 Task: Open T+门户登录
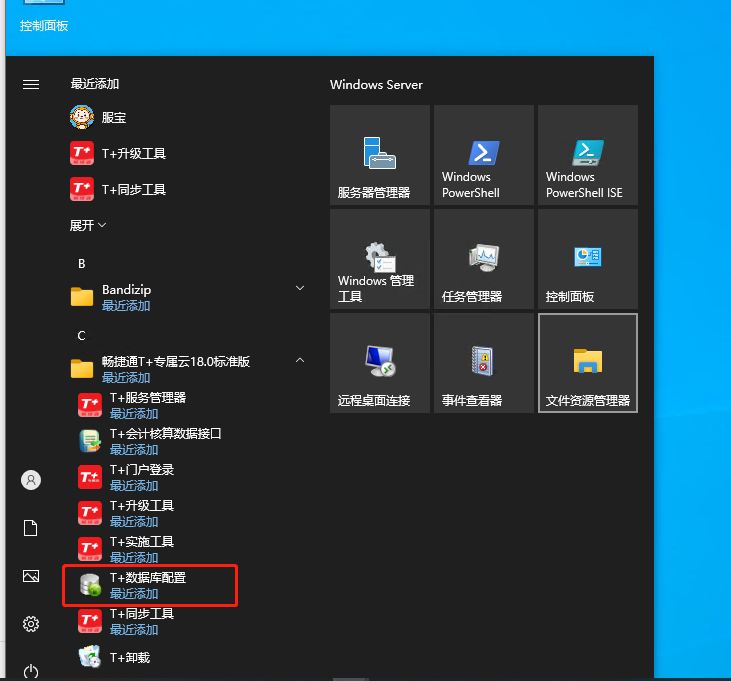point(186,477)
